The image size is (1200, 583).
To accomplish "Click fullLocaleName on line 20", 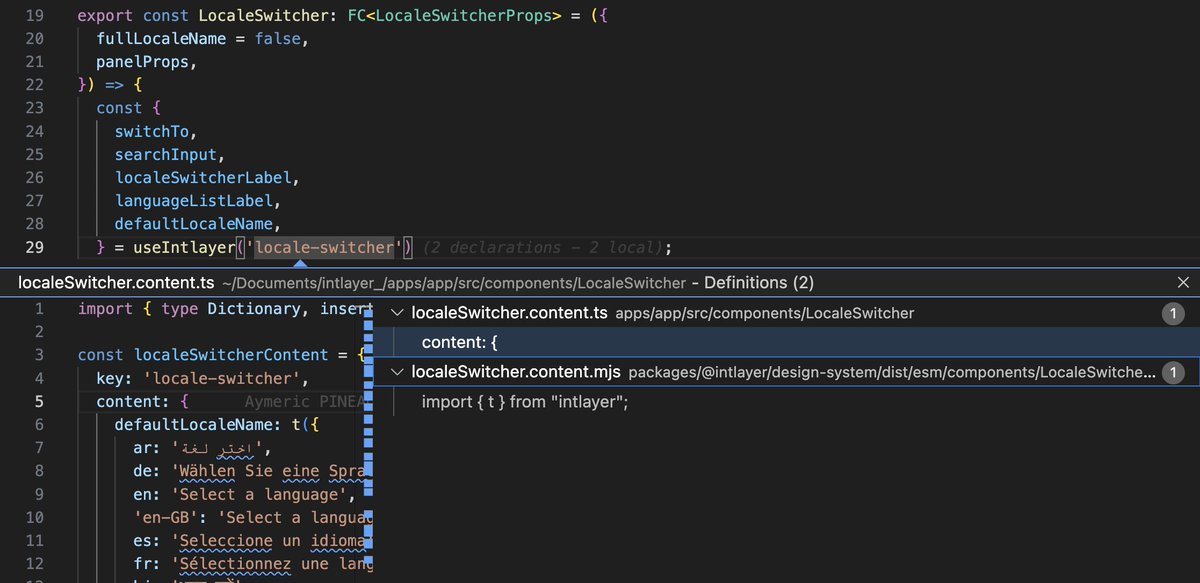I will [161, 40].
